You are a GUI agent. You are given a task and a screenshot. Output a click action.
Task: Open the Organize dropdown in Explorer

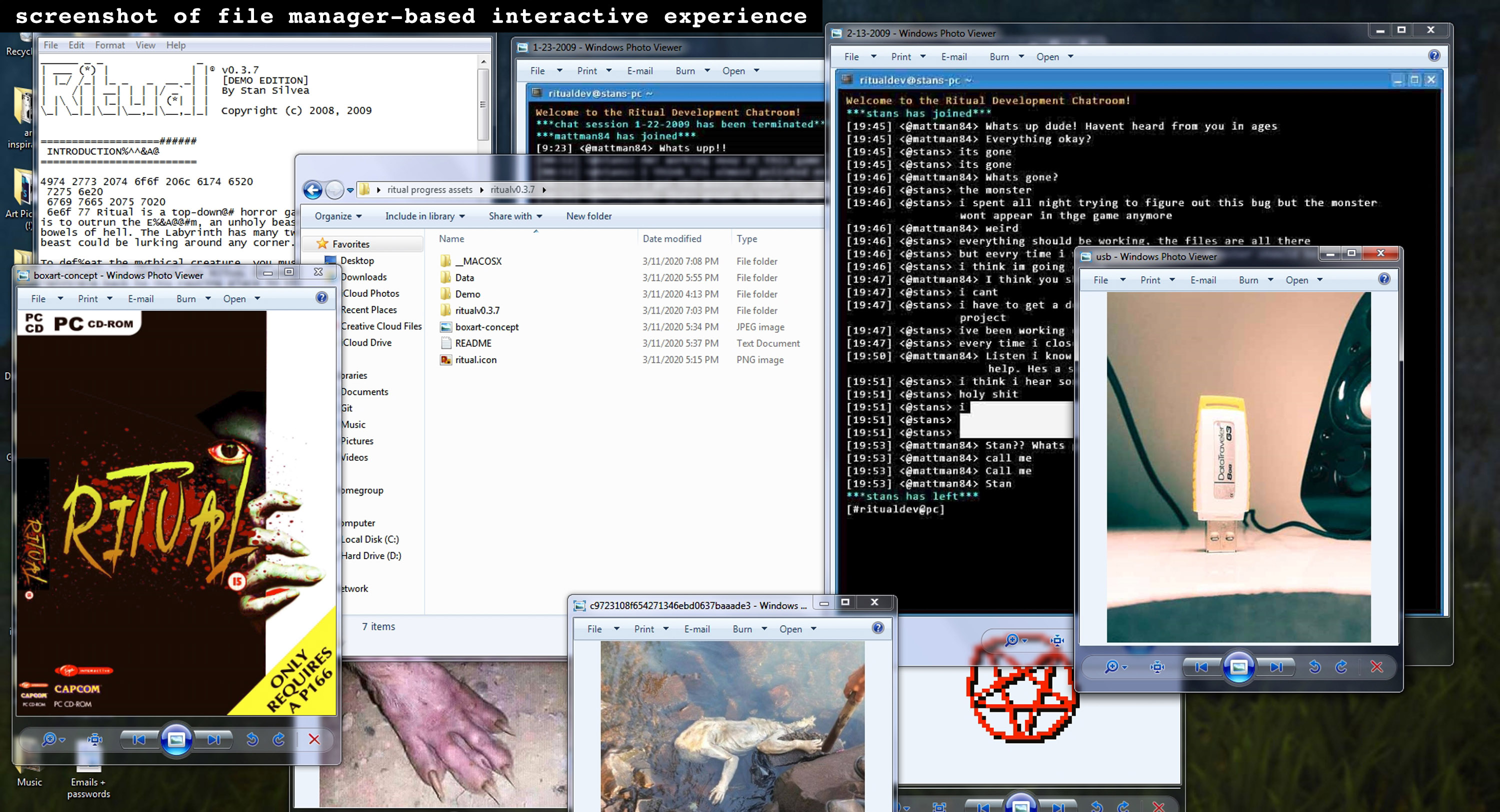point(337,216)
